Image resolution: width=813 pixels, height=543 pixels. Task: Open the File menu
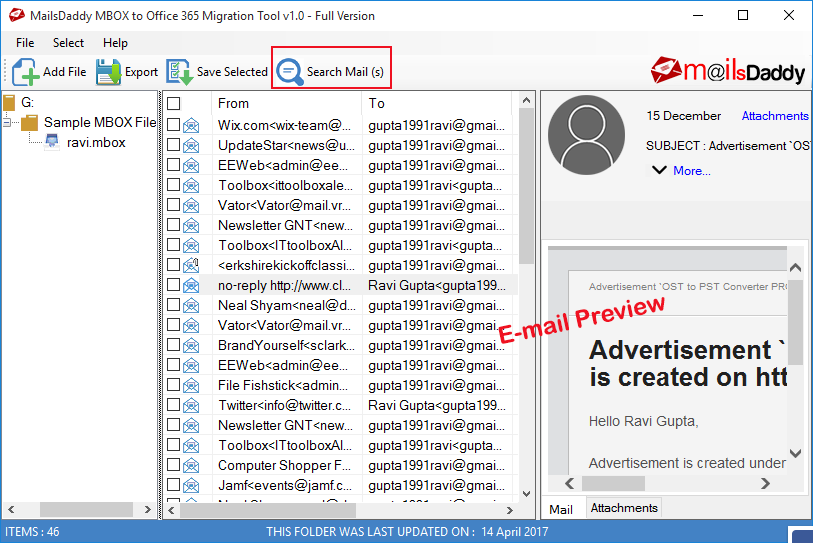pyautogui.click(x=25, y=43)
